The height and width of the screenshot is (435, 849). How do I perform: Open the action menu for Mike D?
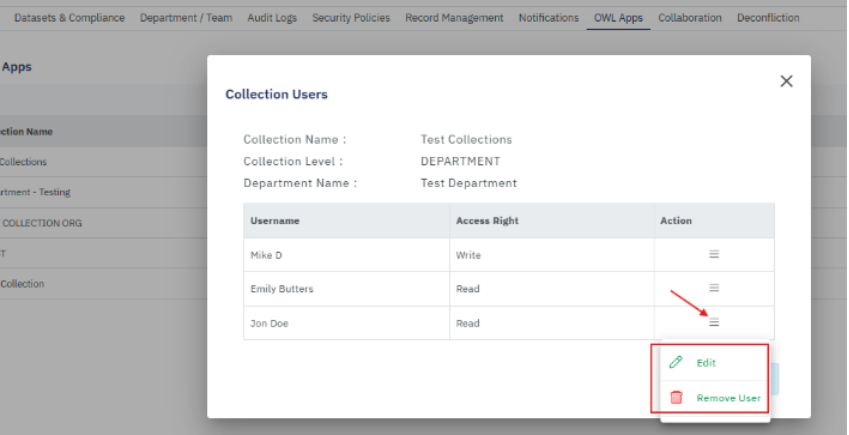coord(714,254)
